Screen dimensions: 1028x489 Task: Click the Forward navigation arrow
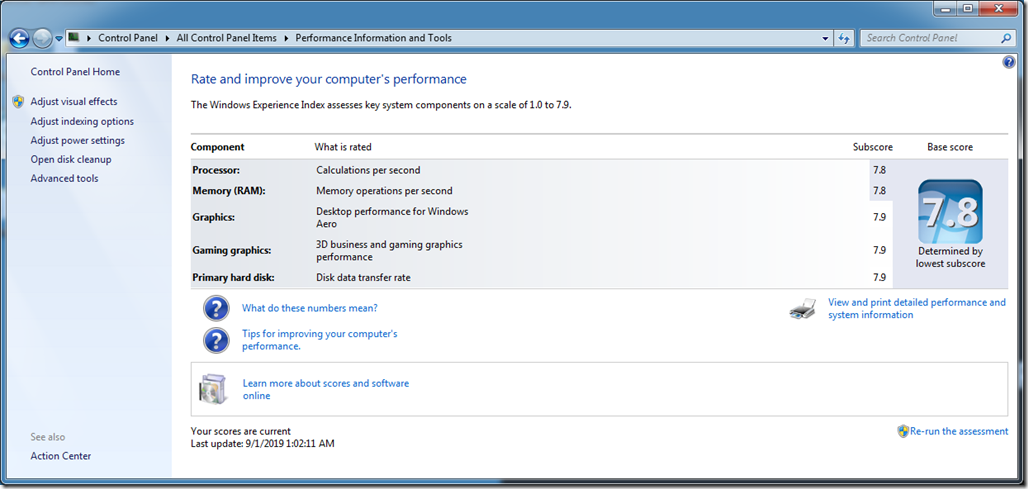coord(42,38)
